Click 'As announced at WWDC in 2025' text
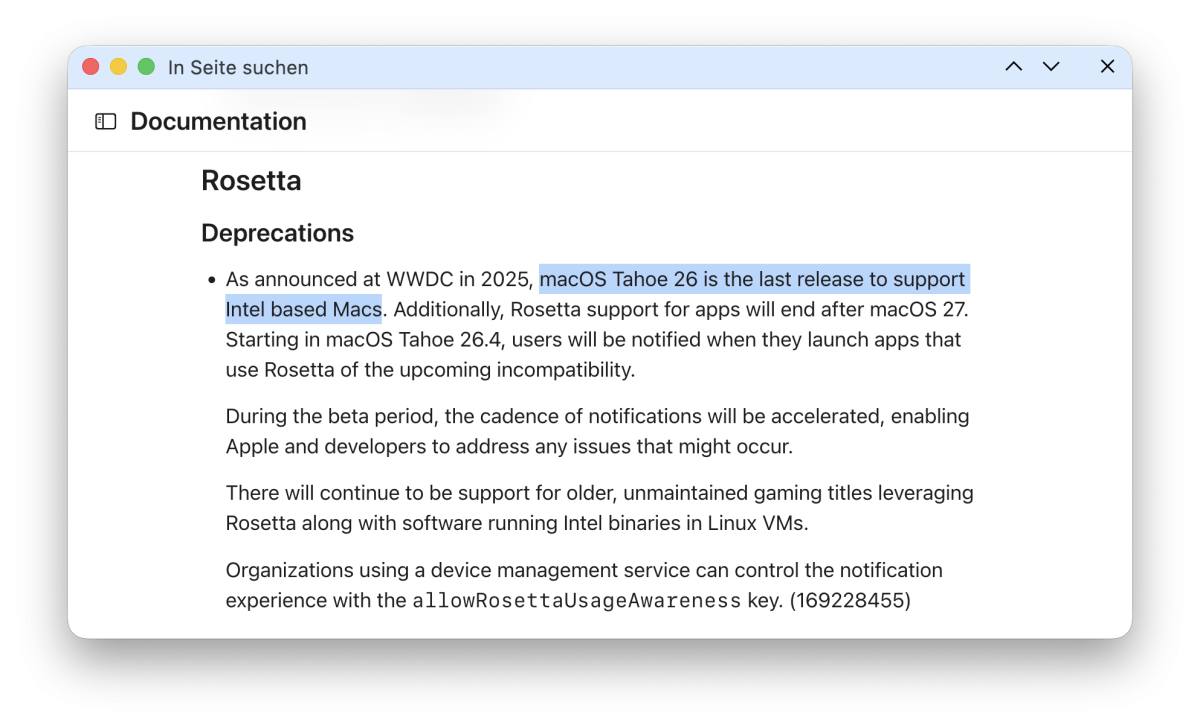 (378, 279)
